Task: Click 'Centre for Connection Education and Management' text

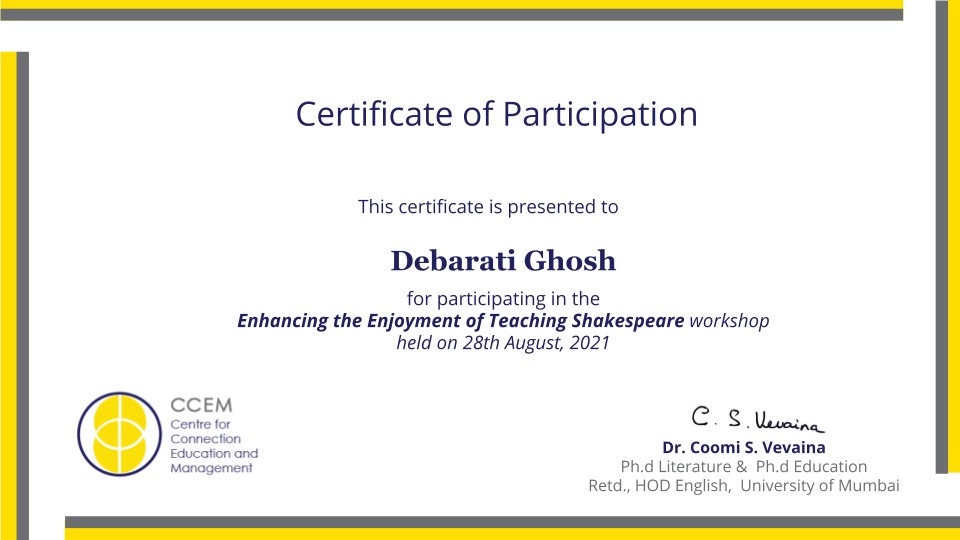Action: point(214,446)
